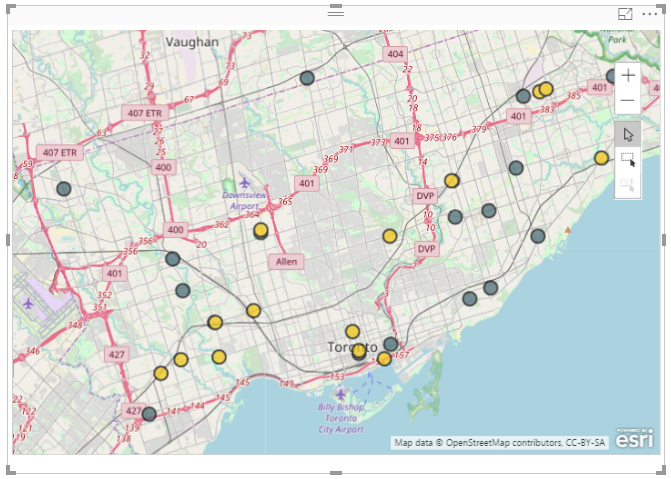671x479 pixels.
Task: Click the visual's right-edge sizing handle
Action: 664,240
